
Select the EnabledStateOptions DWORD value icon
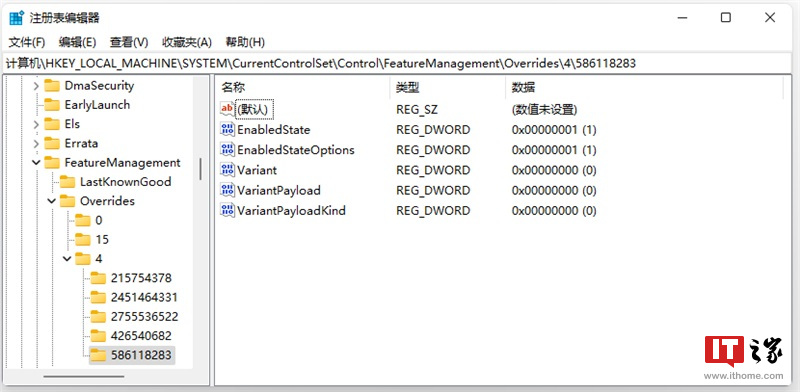coord(227,150)
